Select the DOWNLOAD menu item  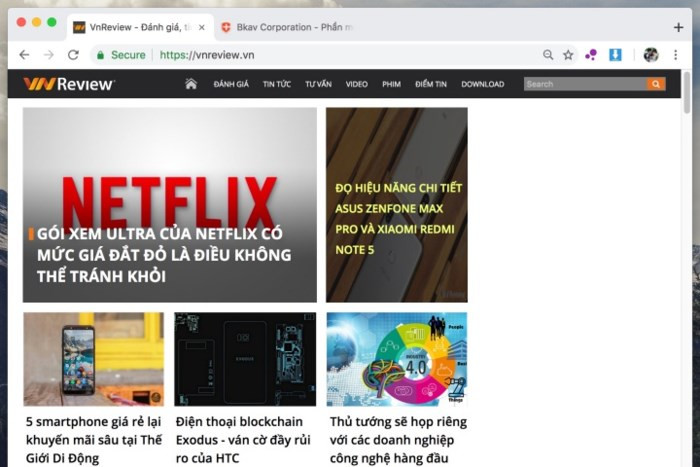pos(483,84)
